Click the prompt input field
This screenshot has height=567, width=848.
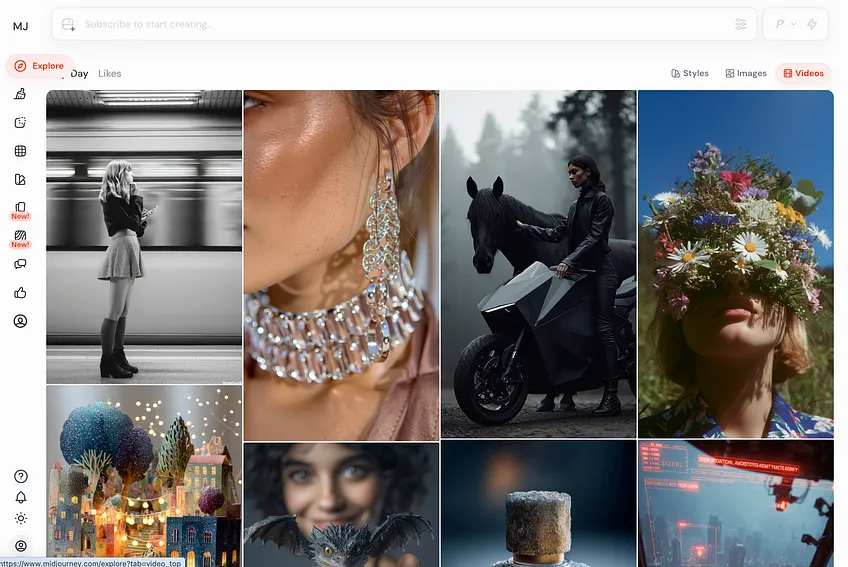coord(400,24)
